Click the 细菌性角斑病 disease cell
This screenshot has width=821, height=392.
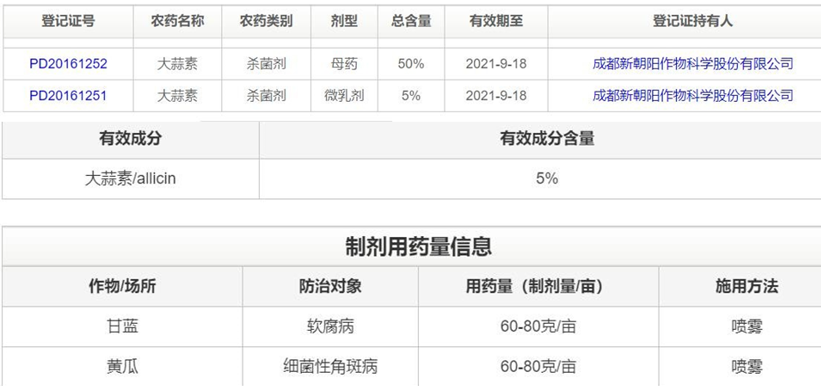(330, 367)
